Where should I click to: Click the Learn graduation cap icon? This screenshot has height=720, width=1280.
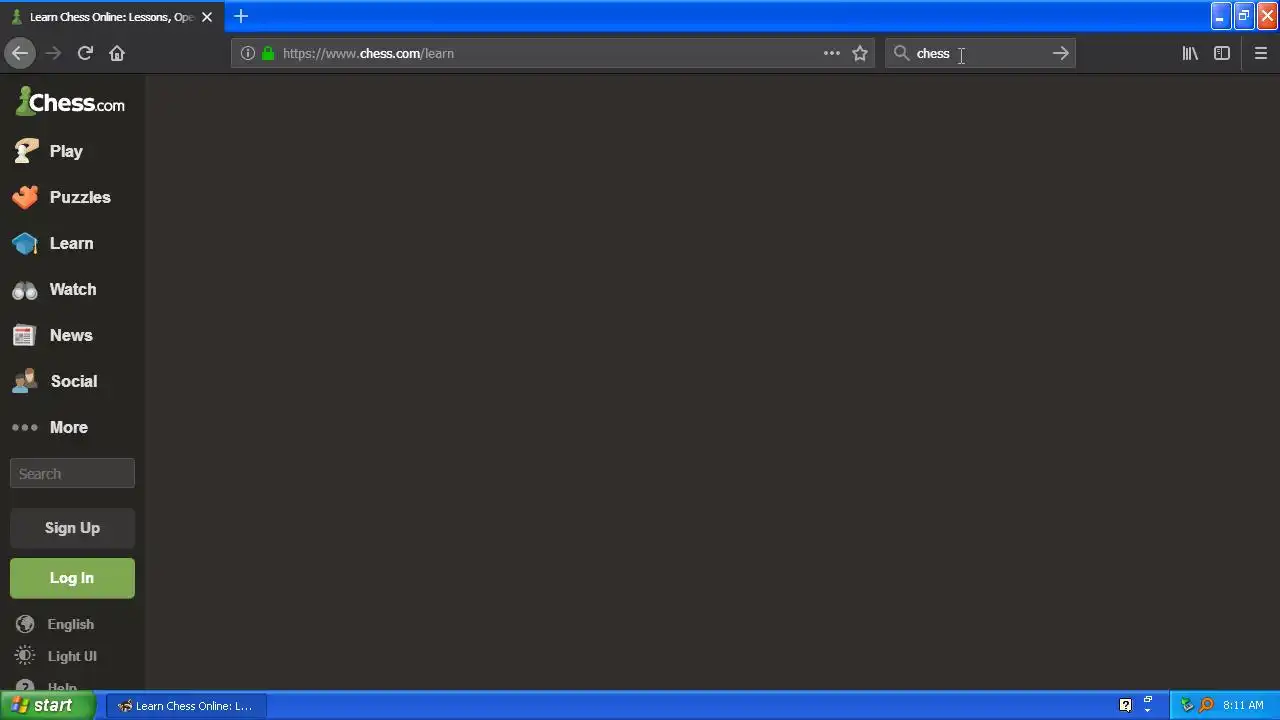[25, 244]
